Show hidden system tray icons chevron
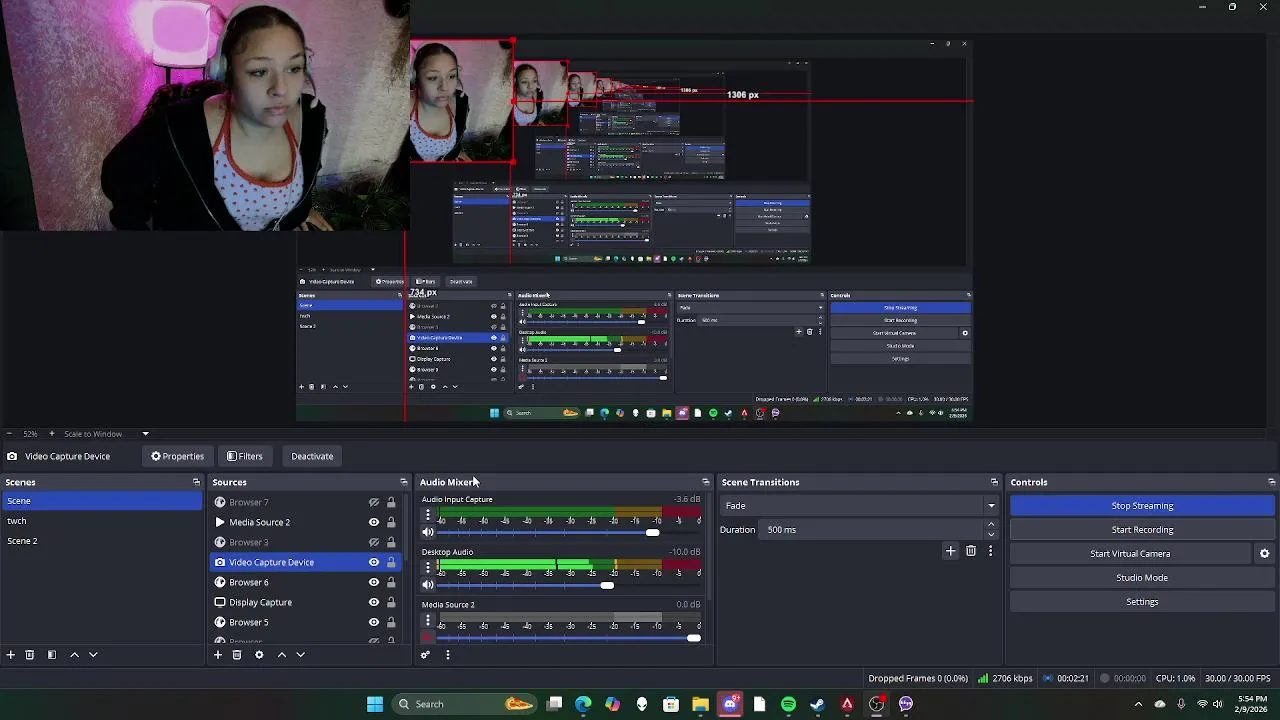Screen dimensions: 1280x720 1138,704
